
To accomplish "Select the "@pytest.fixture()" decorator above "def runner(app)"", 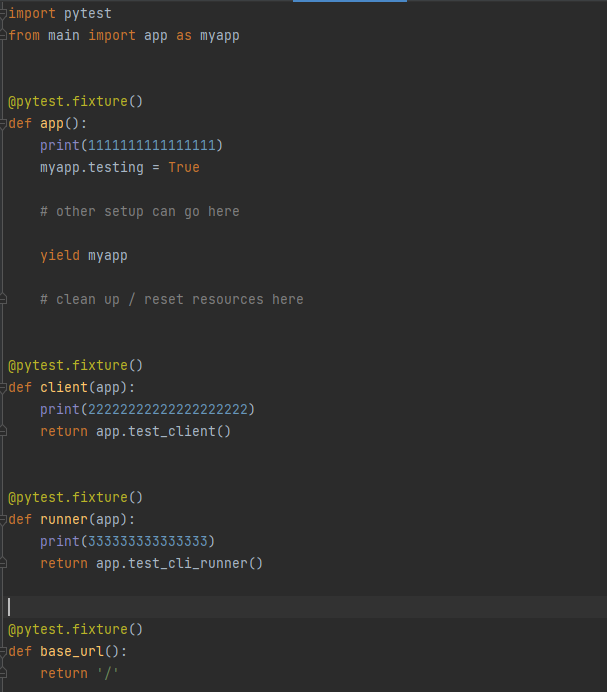I will pyautogui.click(x=75, y=497).
